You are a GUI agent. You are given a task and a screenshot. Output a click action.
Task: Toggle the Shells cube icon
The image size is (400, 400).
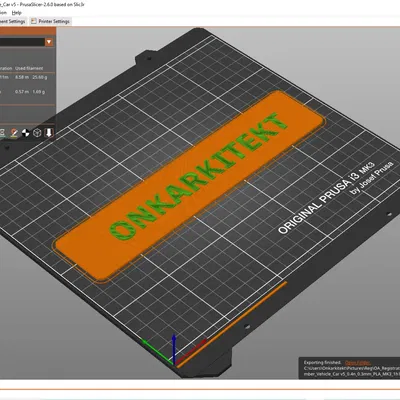(37, 133)
